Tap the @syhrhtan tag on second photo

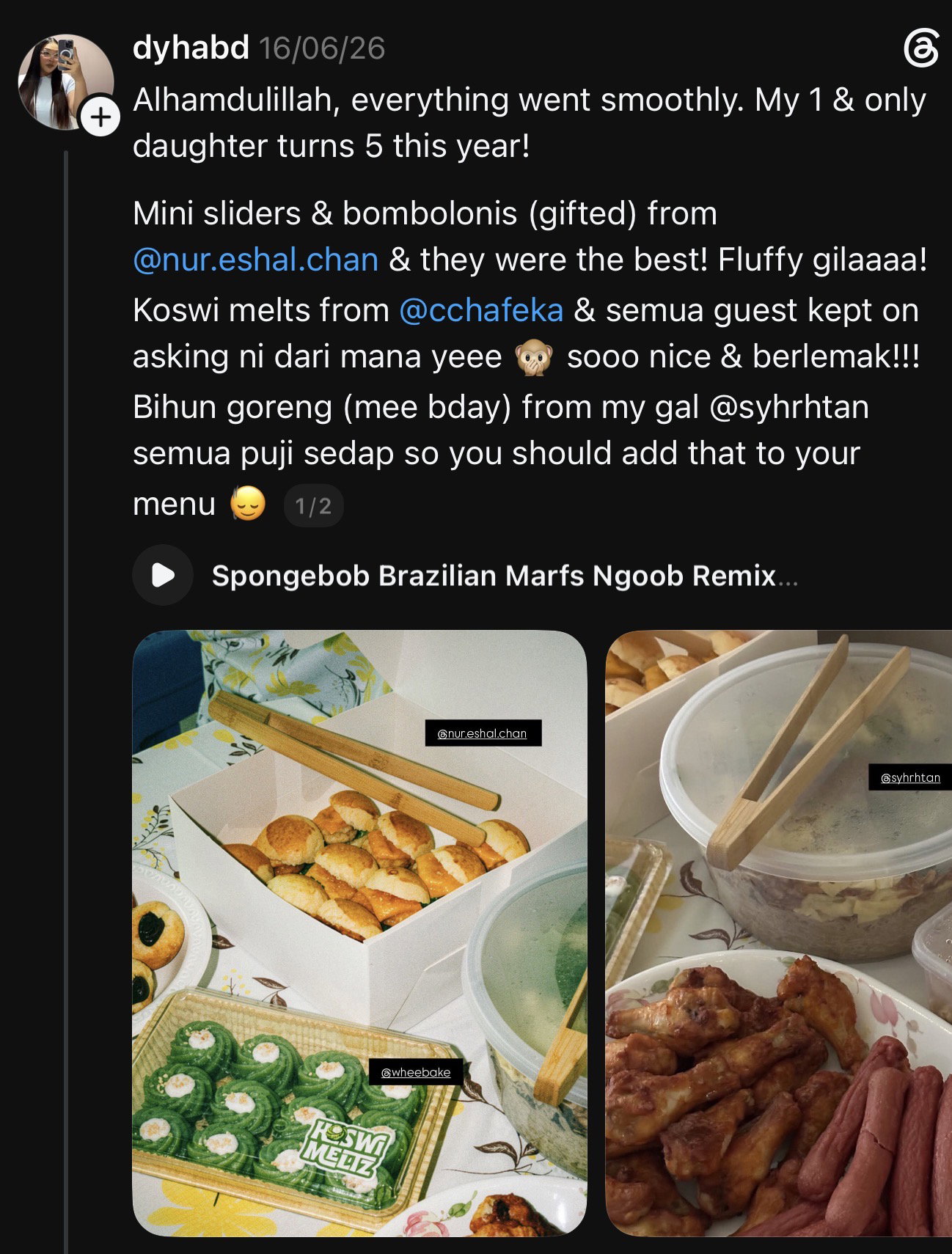click(x=910, y=777)
